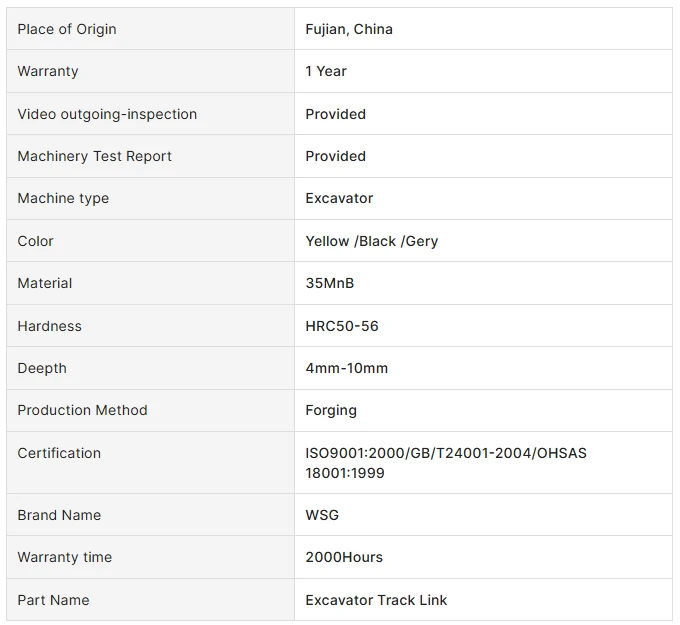Image resolution: width=680 pixels, height=625 pixels.
Task: Click the Yellow /Black /Gery color value
Action: tap(372, 241)
